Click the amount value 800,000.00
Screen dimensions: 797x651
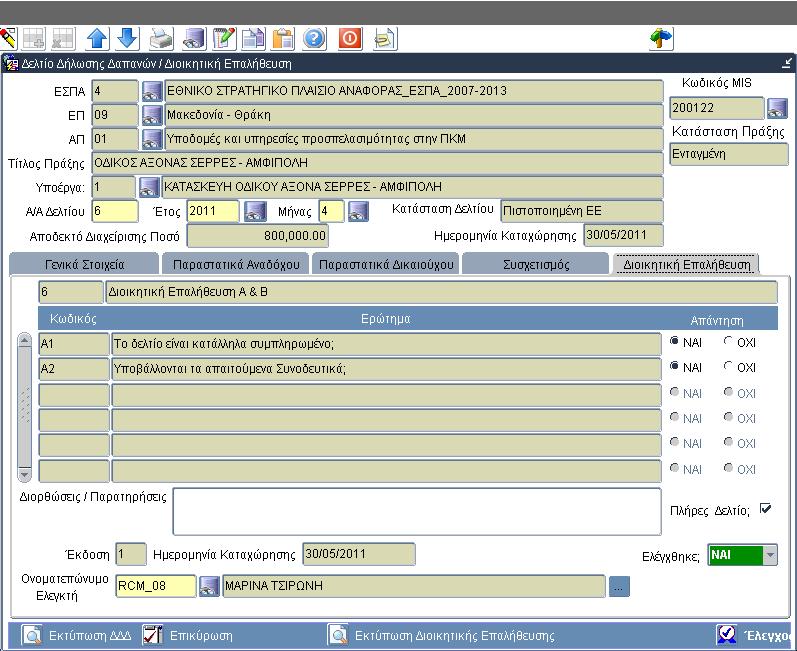(295, 236)
